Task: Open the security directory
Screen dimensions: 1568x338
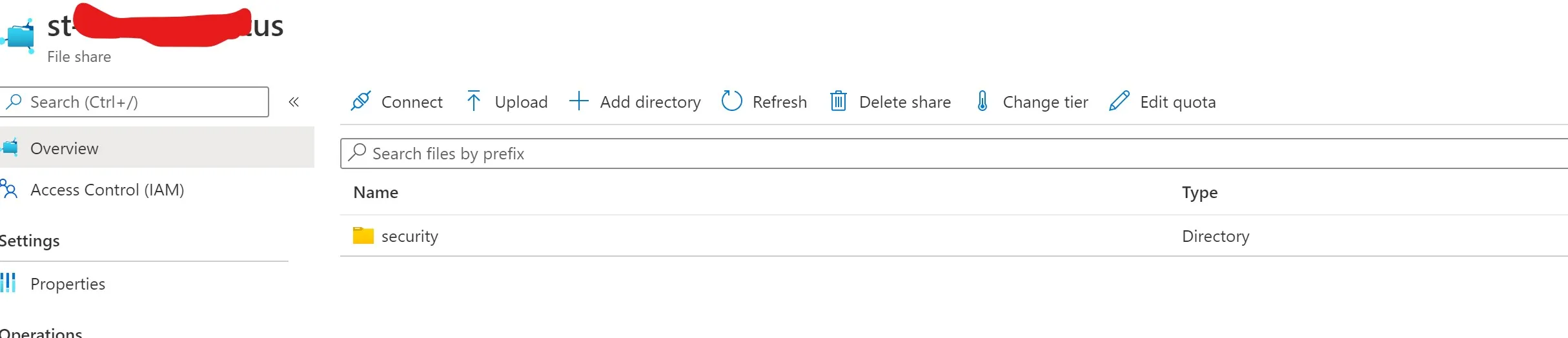Action: pos(409,236)
